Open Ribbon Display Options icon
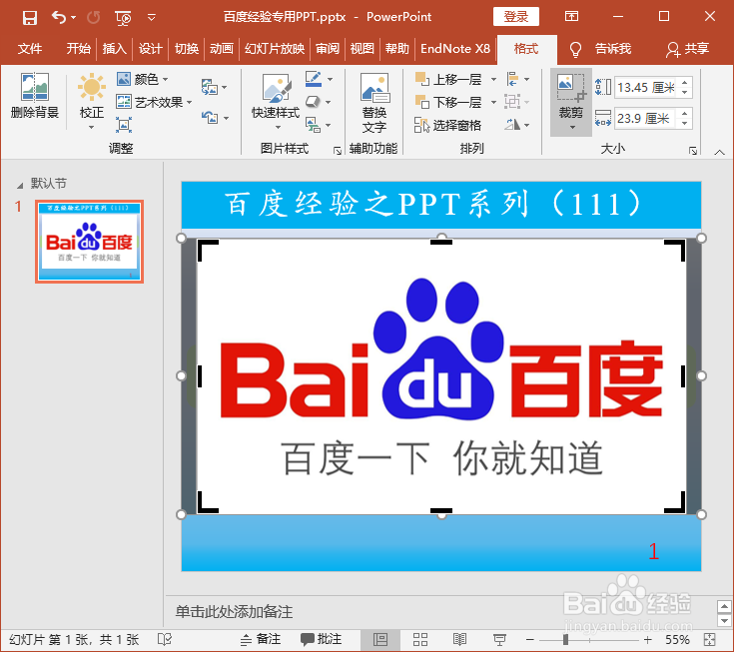The image size is (734, 652). 572,17
